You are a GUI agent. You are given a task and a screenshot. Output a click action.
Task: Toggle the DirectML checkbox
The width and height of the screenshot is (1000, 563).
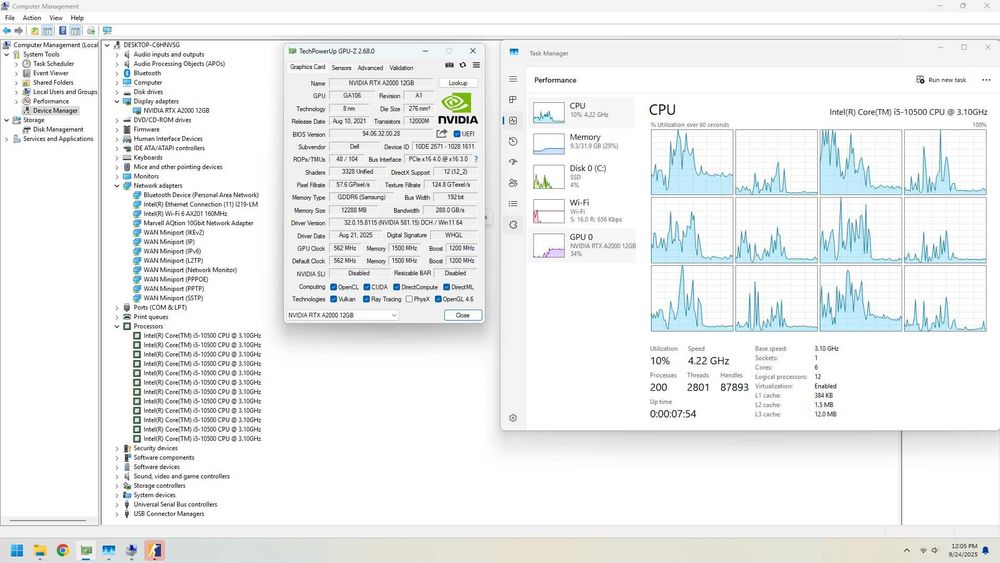point(446,287)
